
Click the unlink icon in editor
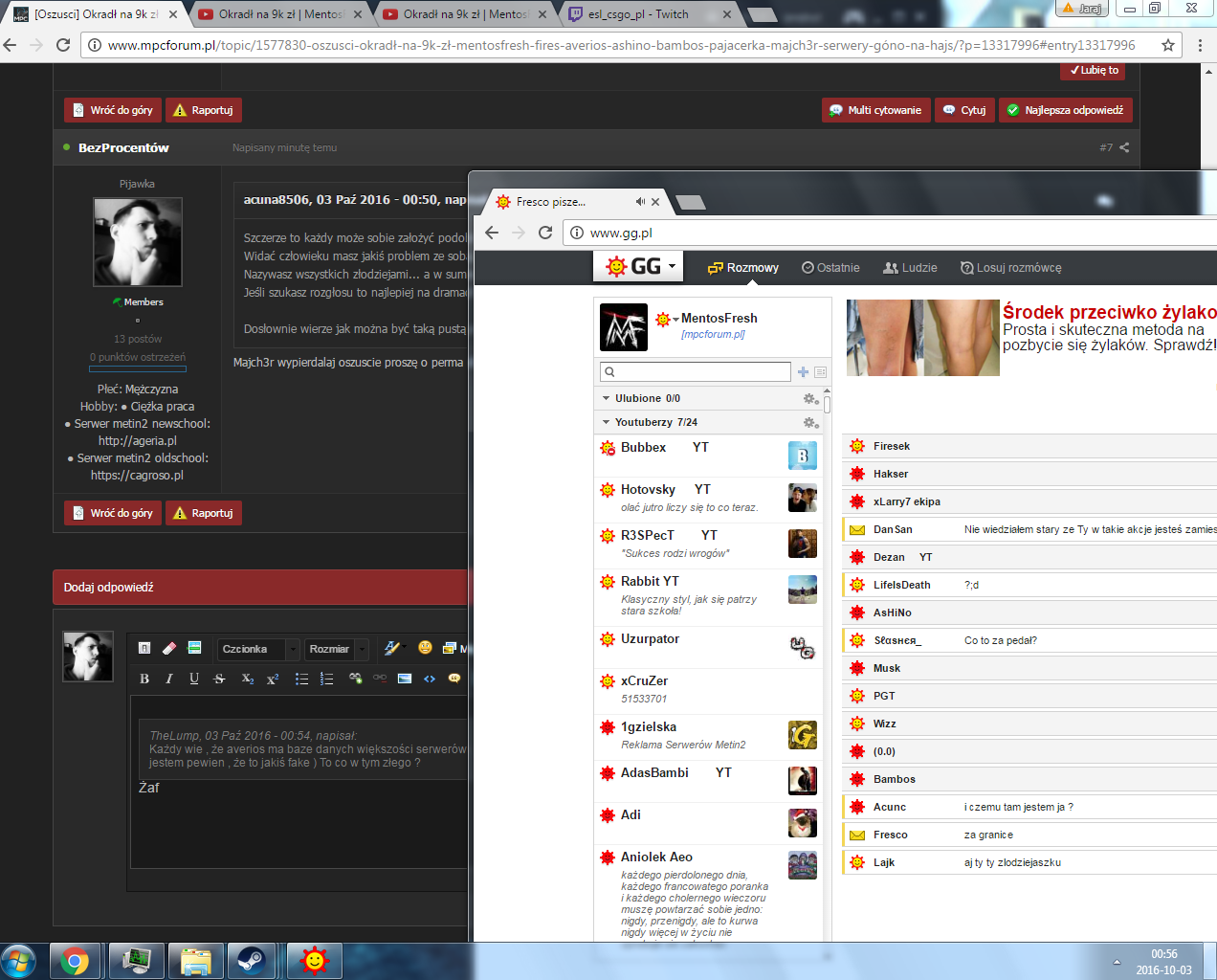[x=380, y=679]
